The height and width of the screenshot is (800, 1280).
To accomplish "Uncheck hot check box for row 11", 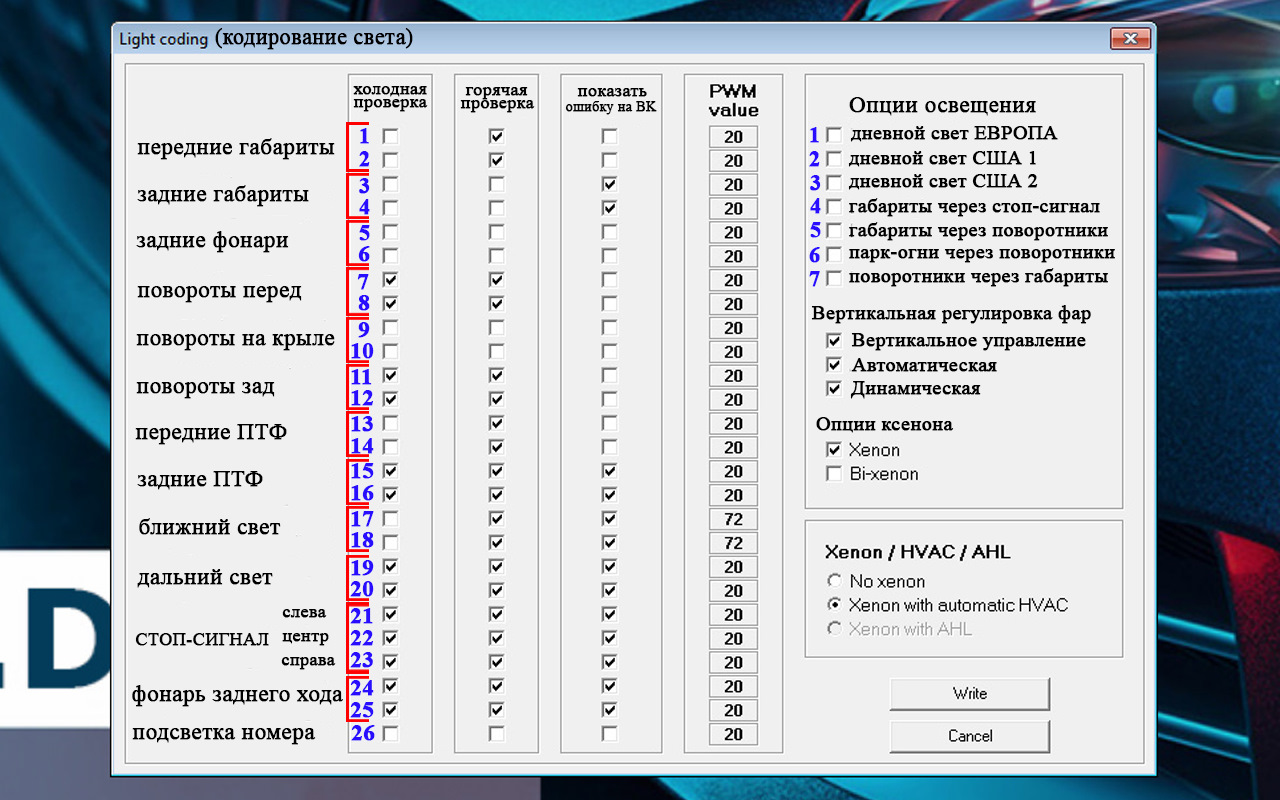I will click(x=496, y=376).
